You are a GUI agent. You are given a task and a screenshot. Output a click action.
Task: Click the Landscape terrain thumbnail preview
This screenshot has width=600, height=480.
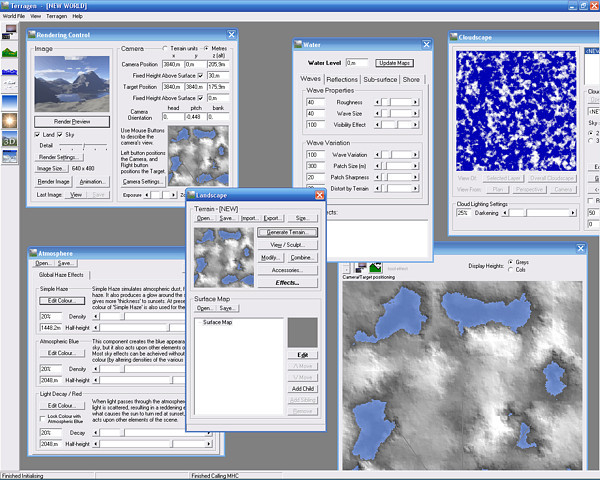(x=224, y=257)
